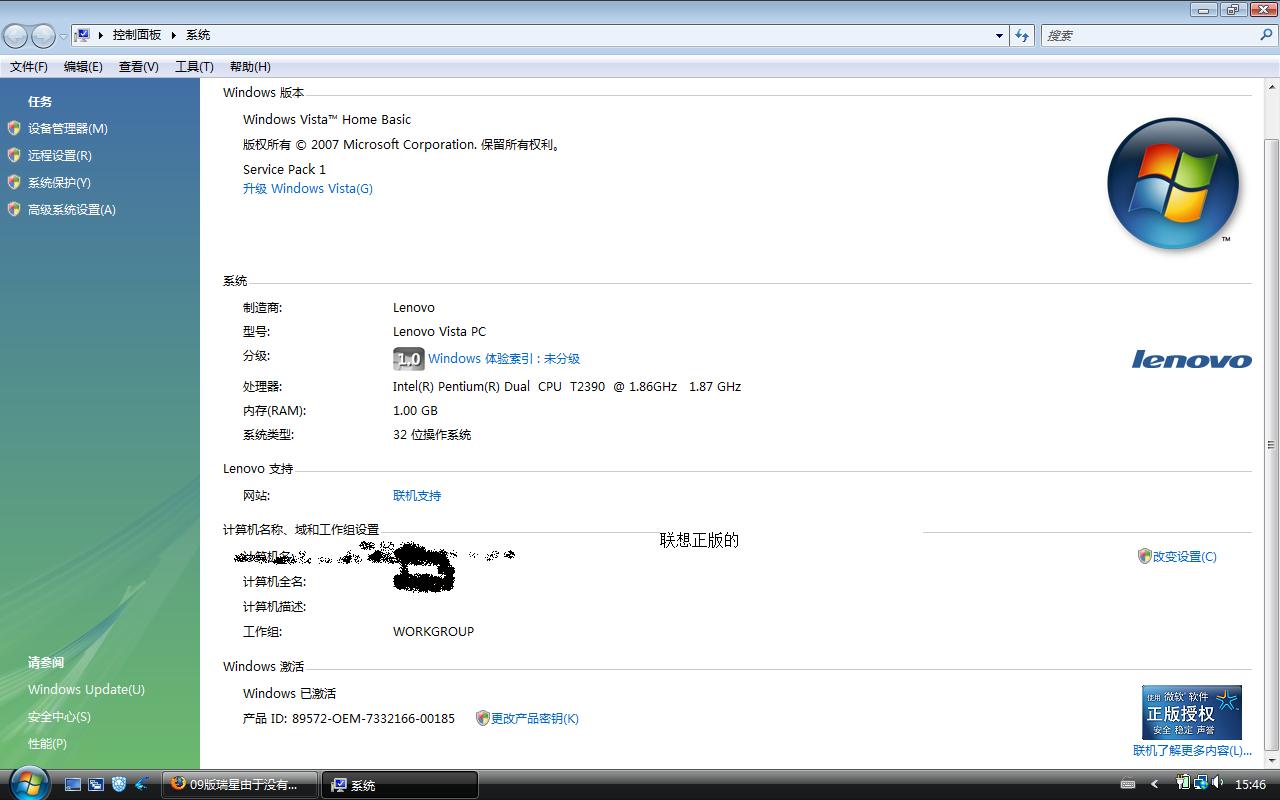Select 系统 in the address breadcrumb
1280x800 pixels.
[x=198, y=35]
